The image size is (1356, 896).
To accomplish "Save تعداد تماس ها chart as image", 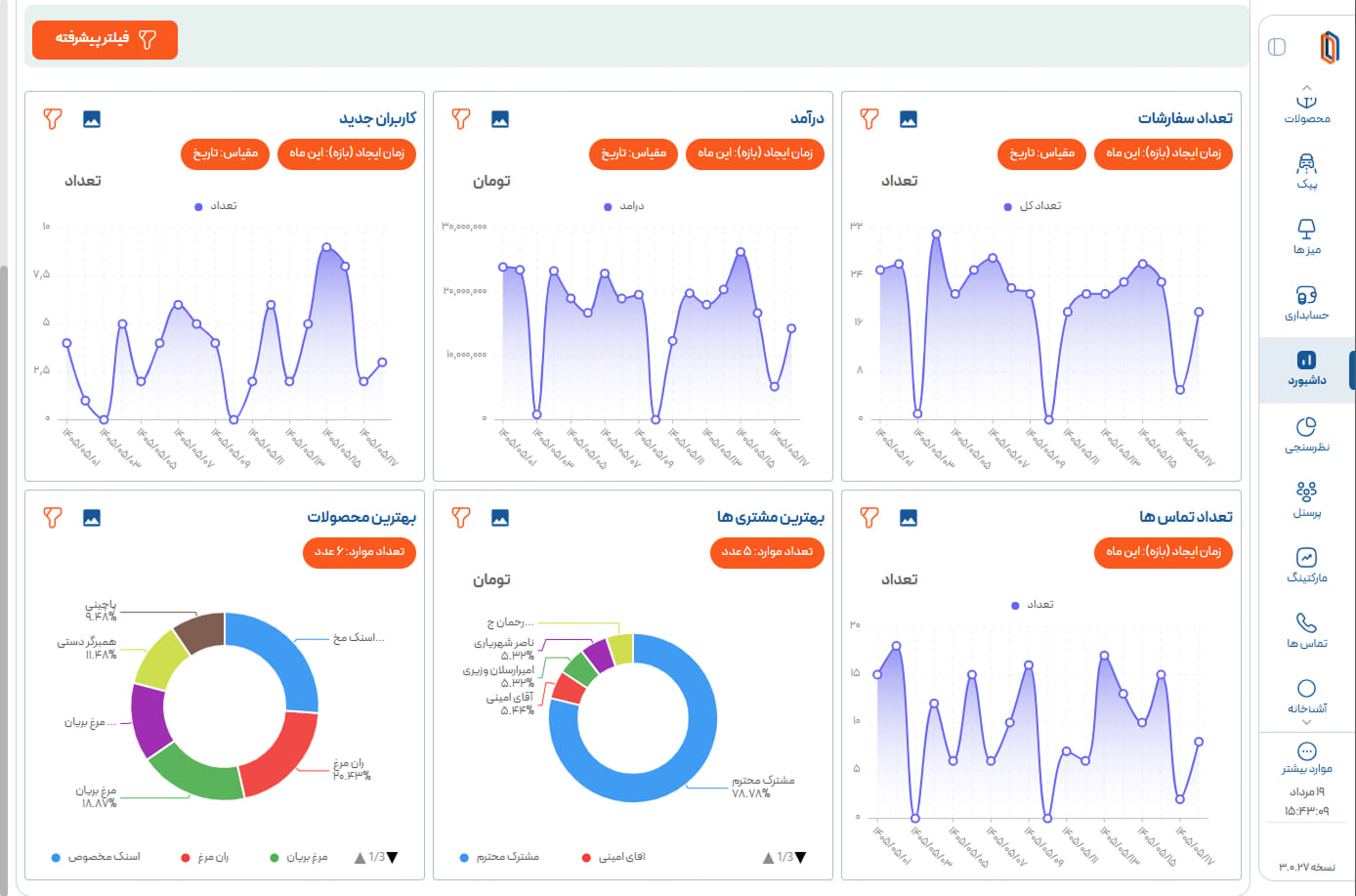I will click(x=909, y=518).
